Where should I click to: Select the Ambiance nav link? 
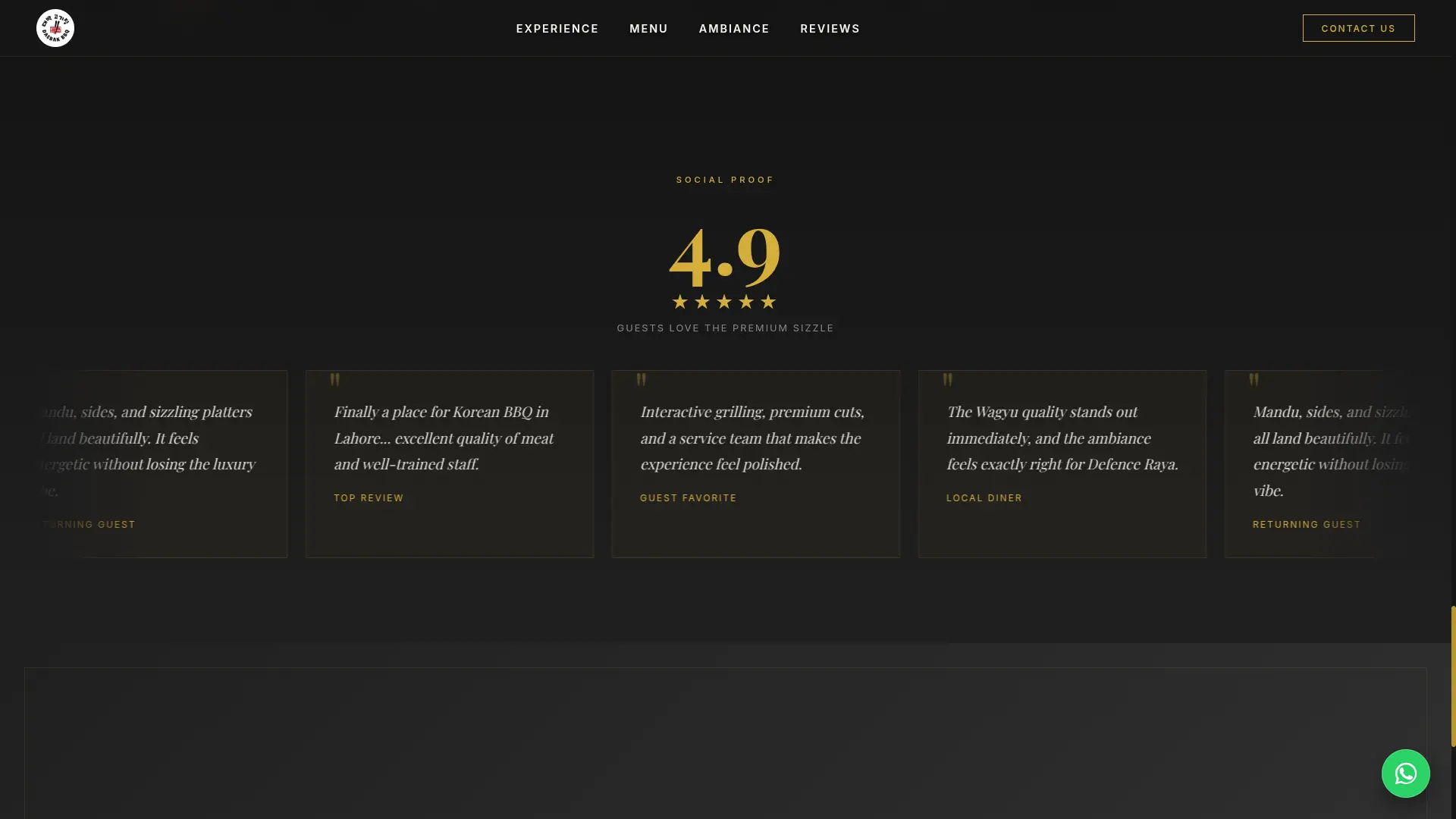(734, 29)
